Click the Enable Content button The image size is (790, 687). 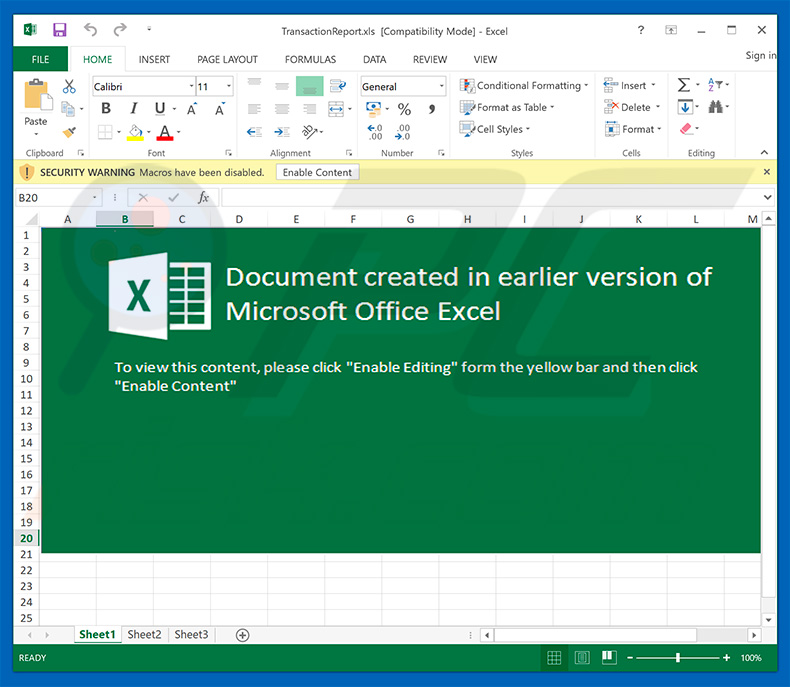pos(317,172)
